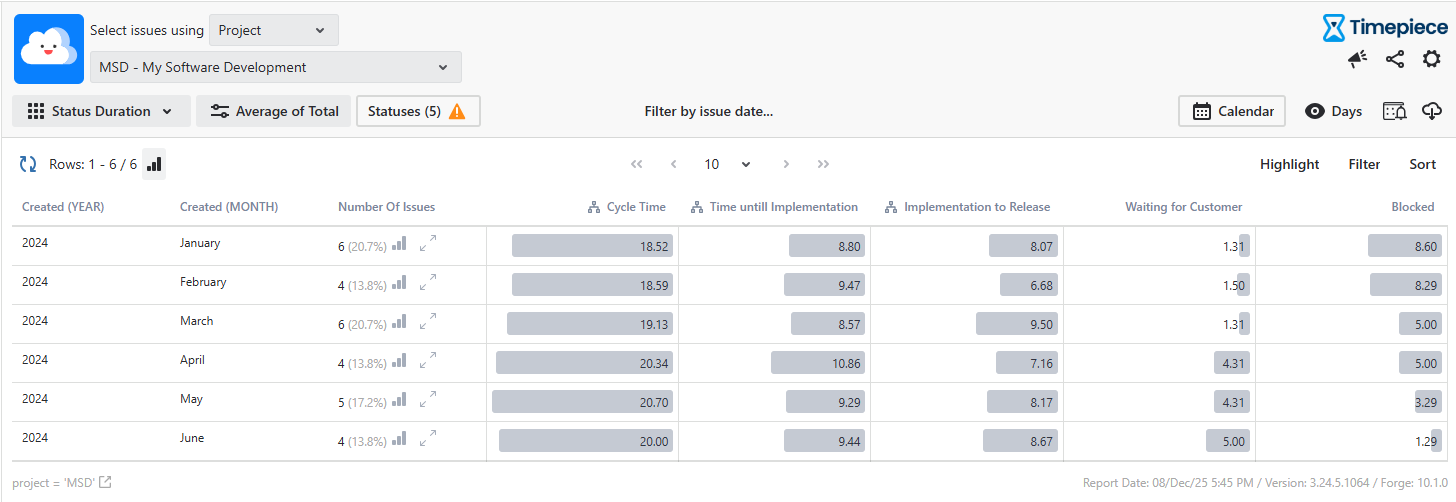The image size is (1456, 502).
Task: Click the Statuses (5) button
Action: (x=417, y=111)
